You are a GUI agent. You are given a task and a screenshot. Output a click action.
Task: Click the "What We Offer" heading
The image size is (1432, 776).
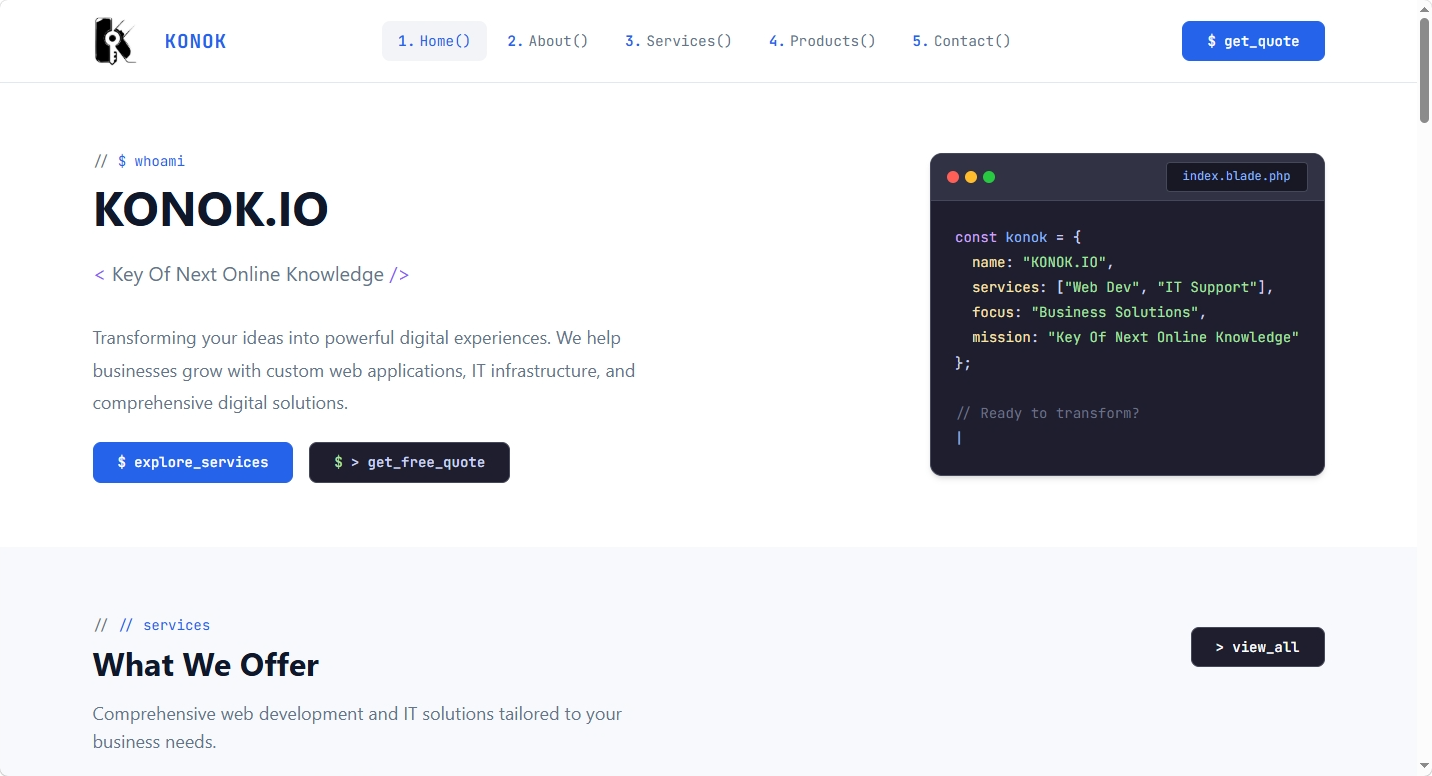point(206,664)
